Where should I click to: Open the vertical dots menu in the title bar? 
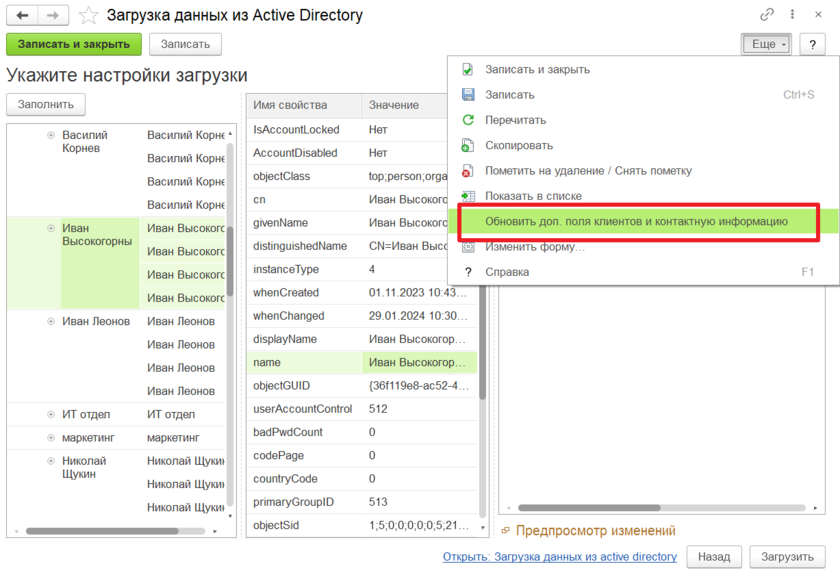(x=793, y=15)
